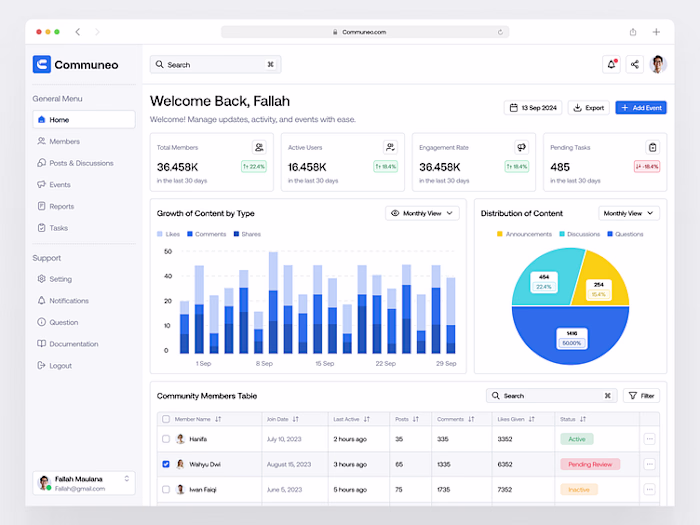700x525 pixels.
Task: Open Home in sidebar
Action: [84, 120]
